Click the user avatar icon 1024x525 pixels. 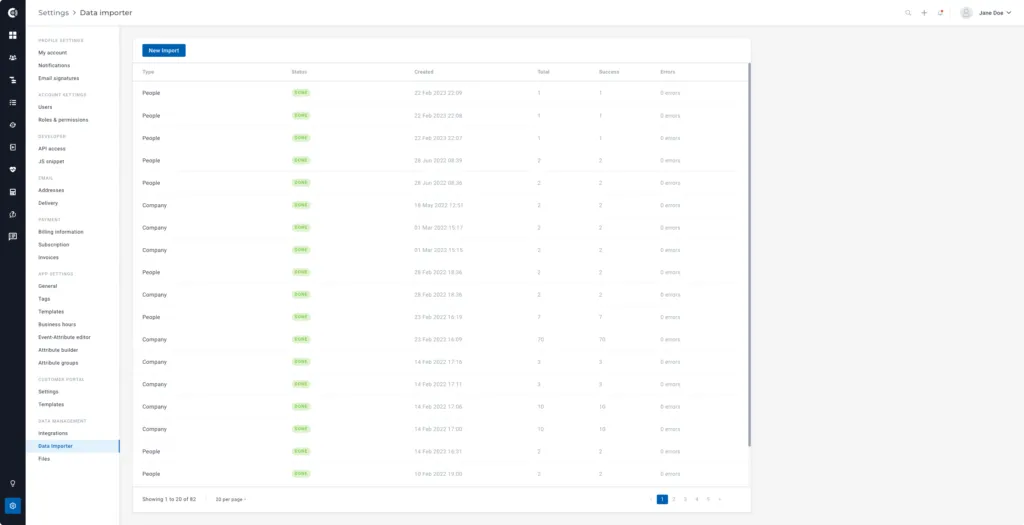click(x=966, y=12)
